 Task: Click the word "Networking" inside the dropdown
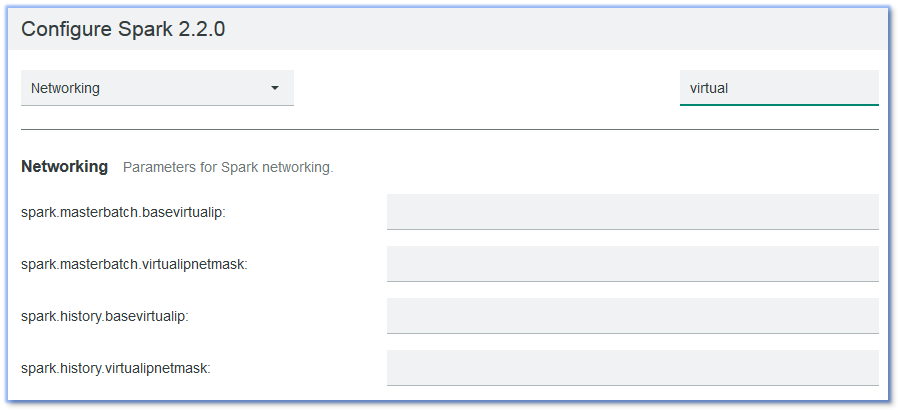[x=66, y=88]
